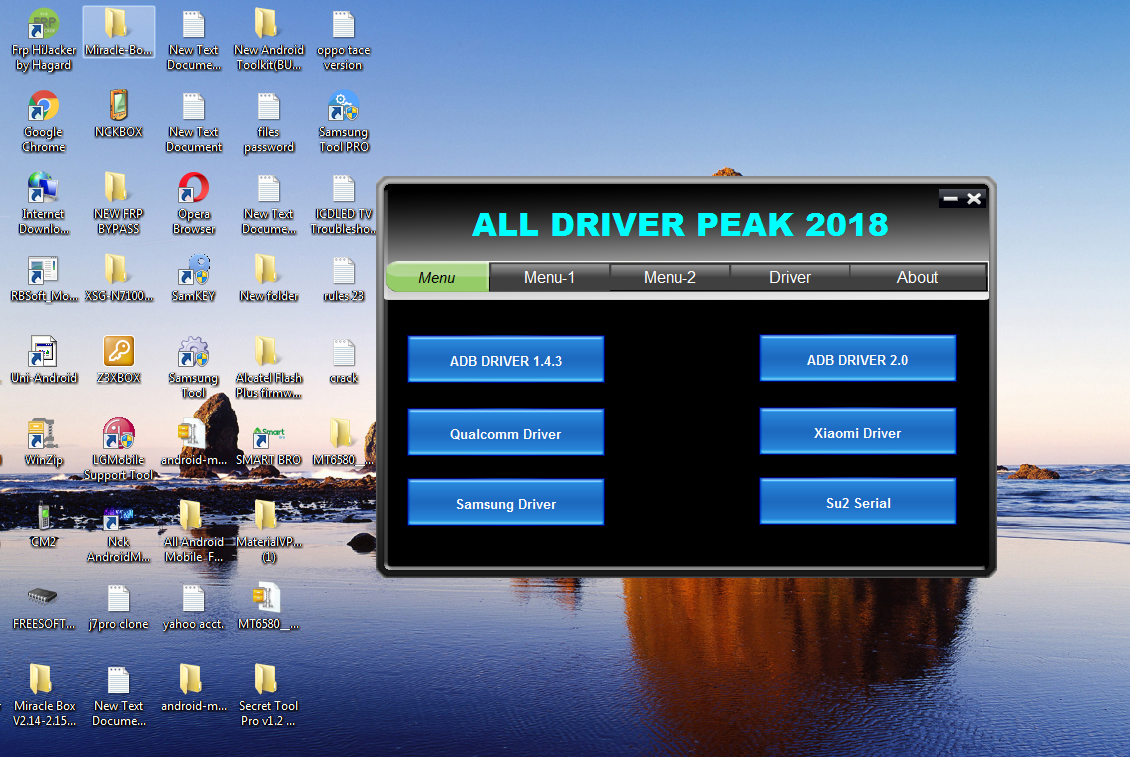1130x757 pixels.
Task: Select the Miracle-Bo... folder icon
Action: pos(118,32)
